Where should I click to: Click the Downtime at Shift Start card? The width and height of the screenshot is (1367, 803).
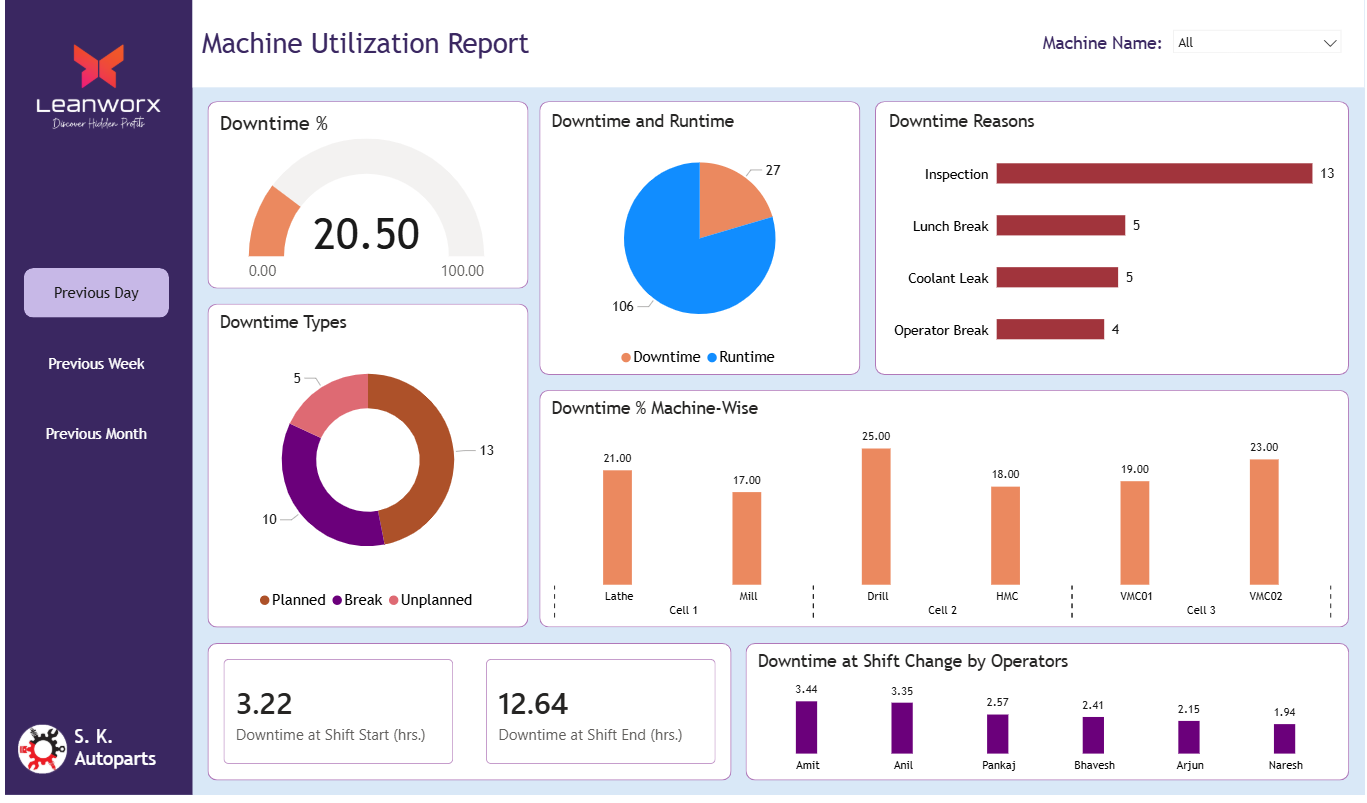tap(338, 711)
